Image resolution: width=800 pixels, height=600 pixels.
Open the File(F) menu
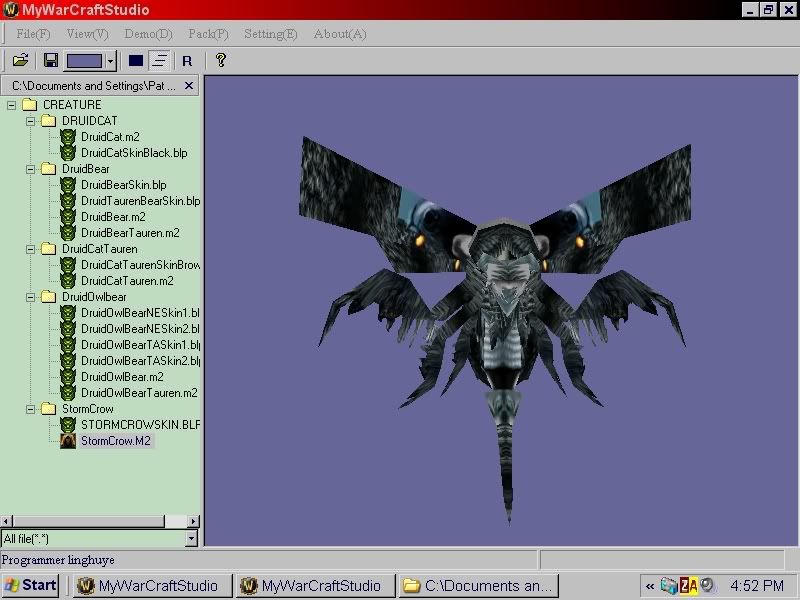(x=33, y=34)
